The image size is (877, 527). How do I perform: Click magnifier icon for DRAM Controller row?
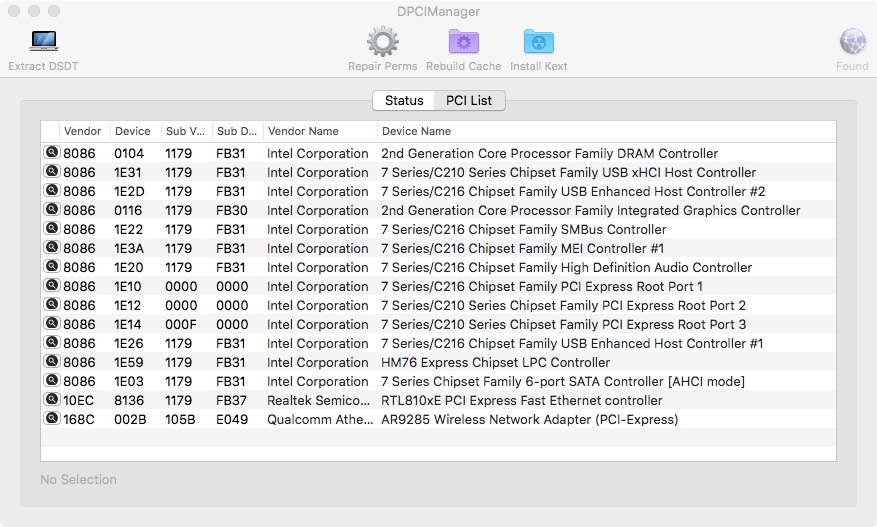pos(51,152)
